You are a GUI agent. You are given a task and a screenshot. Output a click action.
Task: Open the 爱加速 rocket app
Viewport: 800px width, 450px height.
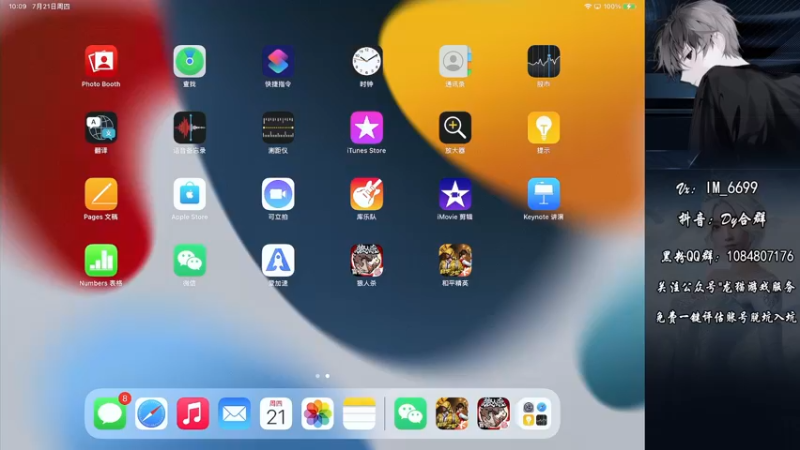point(278,260)
